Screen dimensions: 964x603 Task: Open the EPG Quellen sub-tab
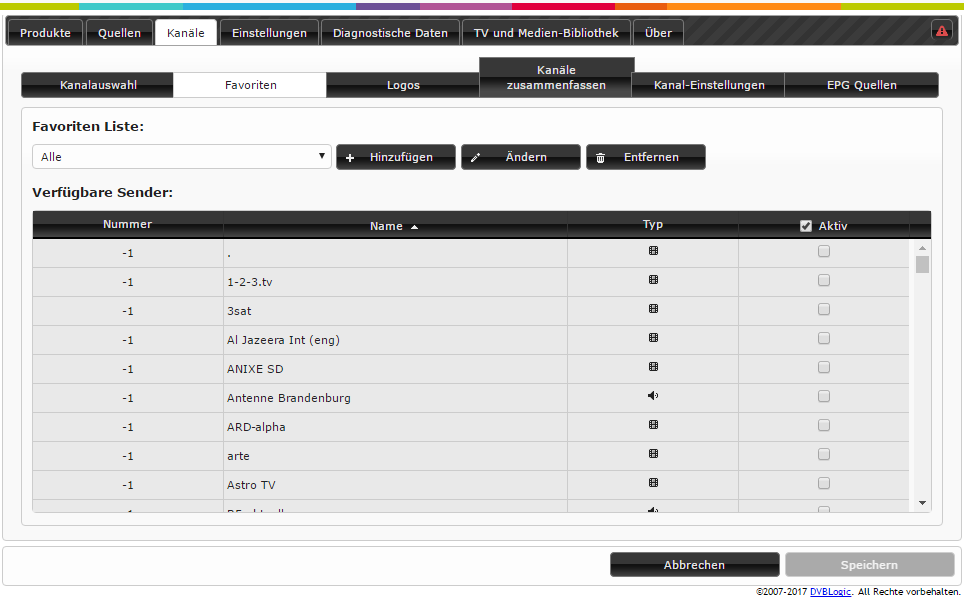point(861,85)
